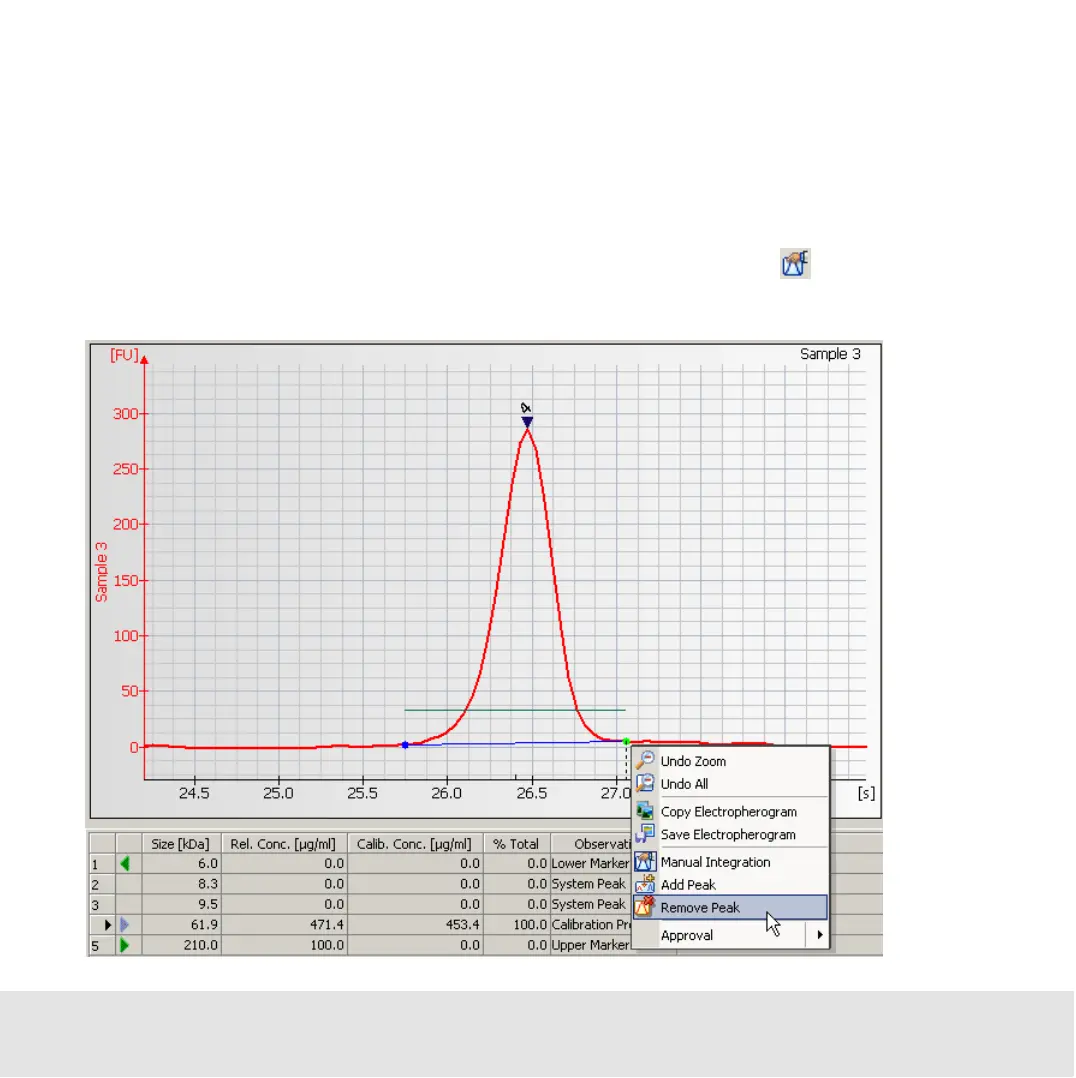Select table row 1 header
Image resolution: width=1076 pixels, height=1078 pixels.
point(102,864)
